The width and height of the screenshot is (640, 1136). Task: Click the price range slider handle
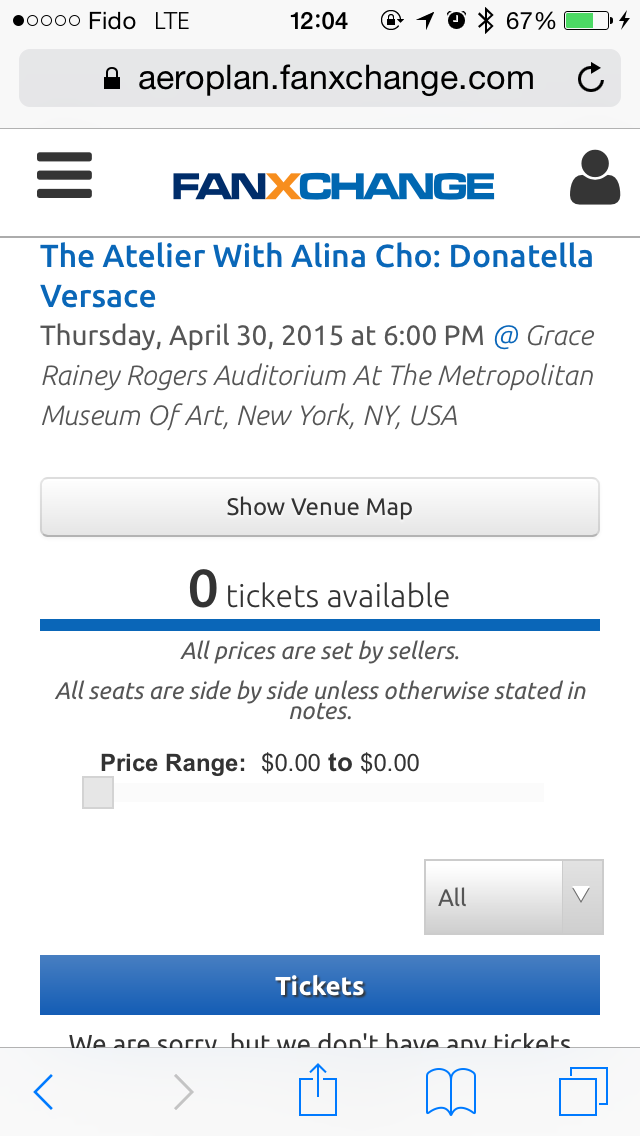98,792
